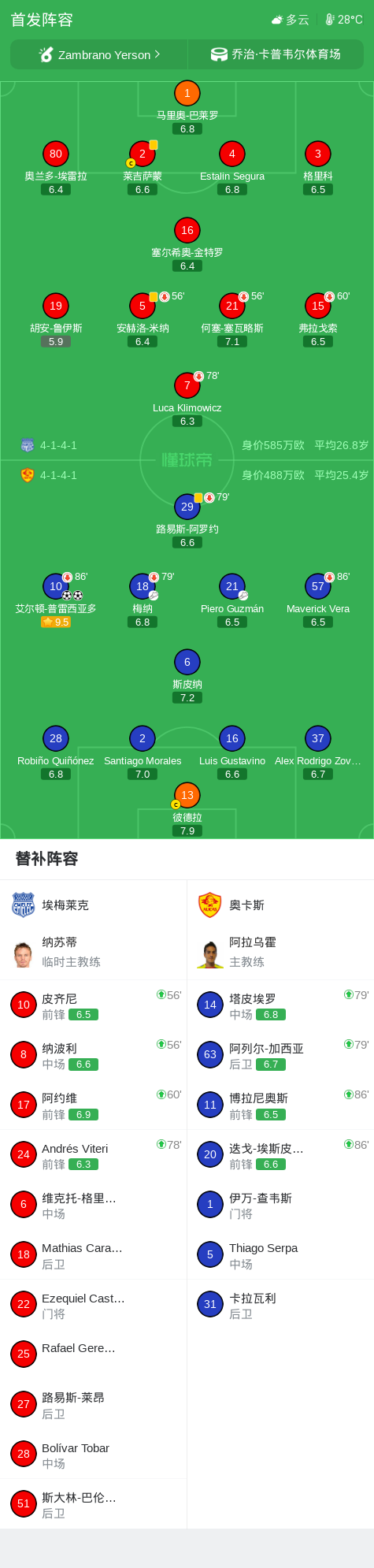Viewport: 374px width, 1568px height.
Task: Tap the stadium icon beside 乔治·卡普韦尔体育场
Action: (x=219, y=54)
